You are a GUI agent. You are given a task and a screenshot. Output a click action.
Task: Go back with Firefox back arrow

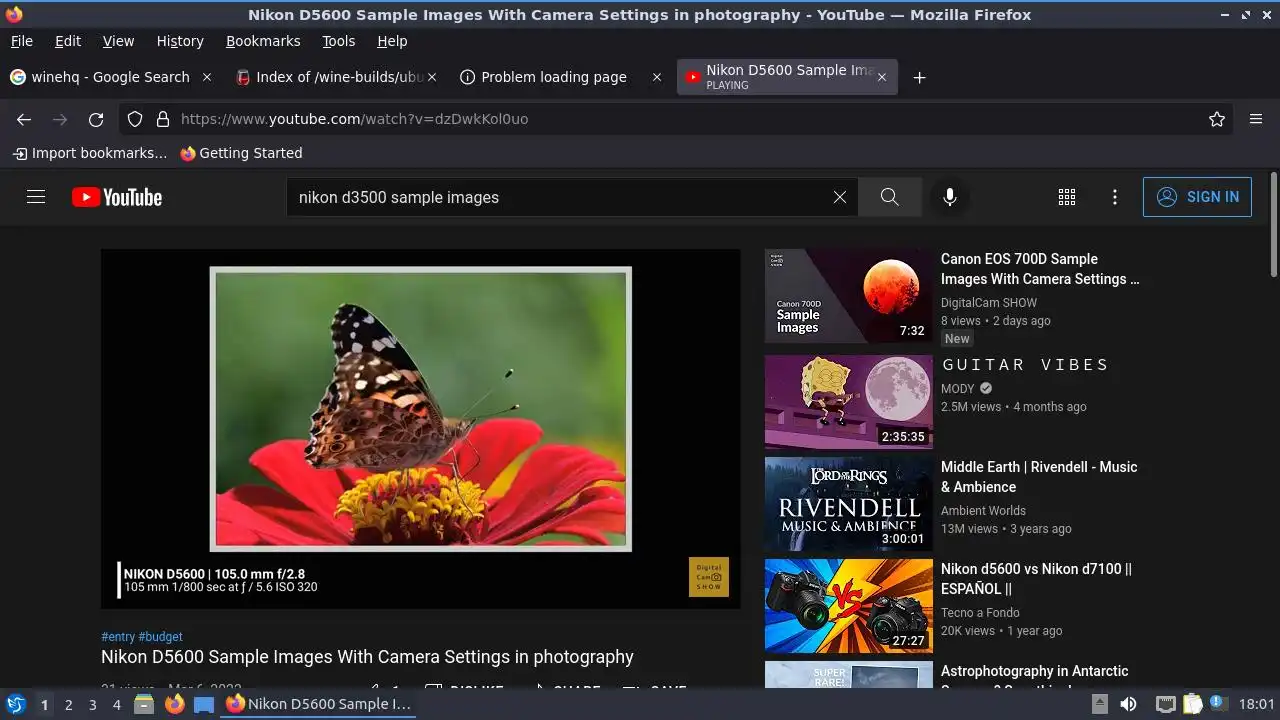tap(24, 119)
